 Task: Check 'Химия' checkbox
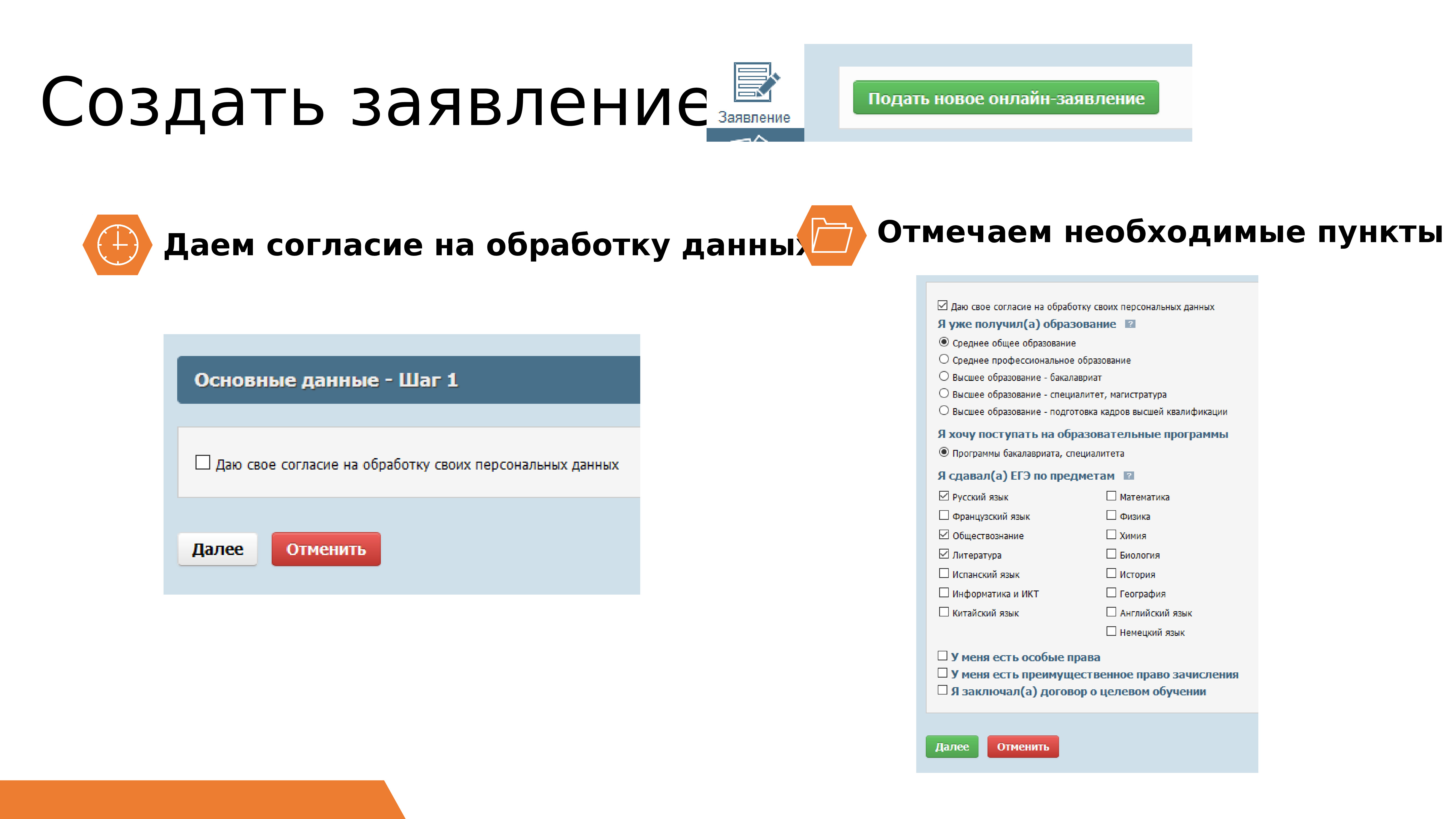pyautogui.click(x=1111, y=534)
